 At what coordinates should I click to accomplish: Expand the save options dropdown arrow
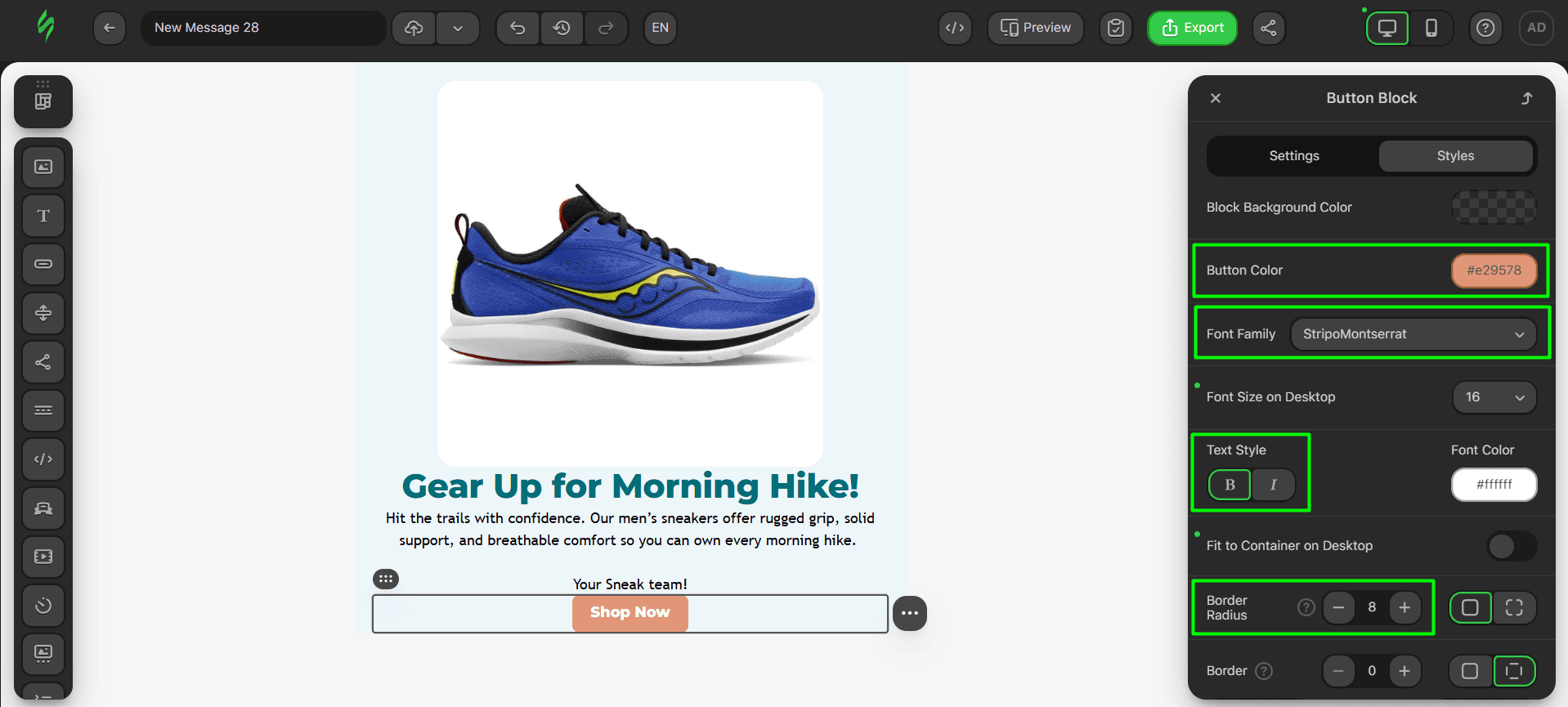tap(458, 28)
